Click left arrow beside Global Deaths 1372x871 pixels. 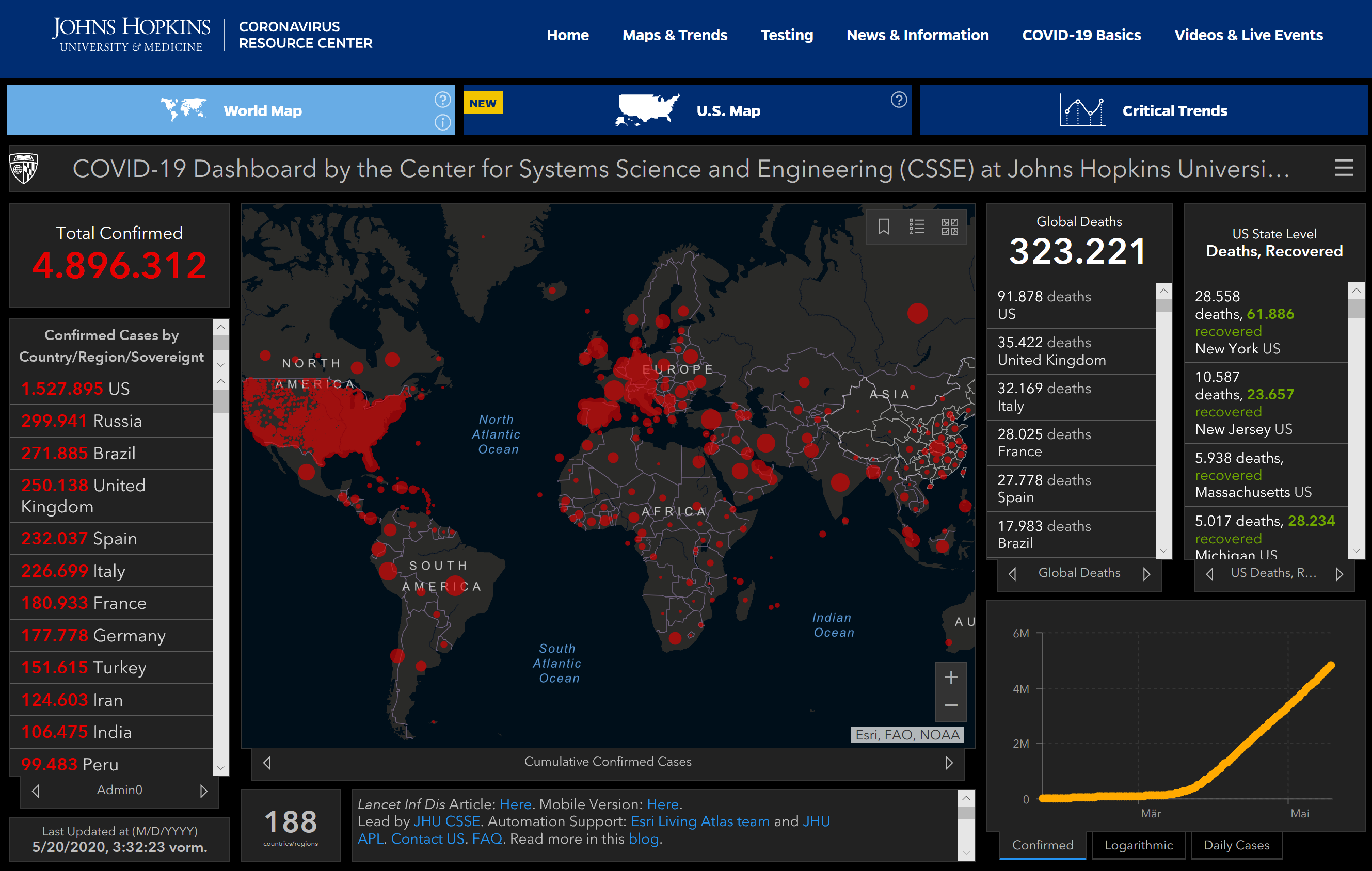(1012, 574)
